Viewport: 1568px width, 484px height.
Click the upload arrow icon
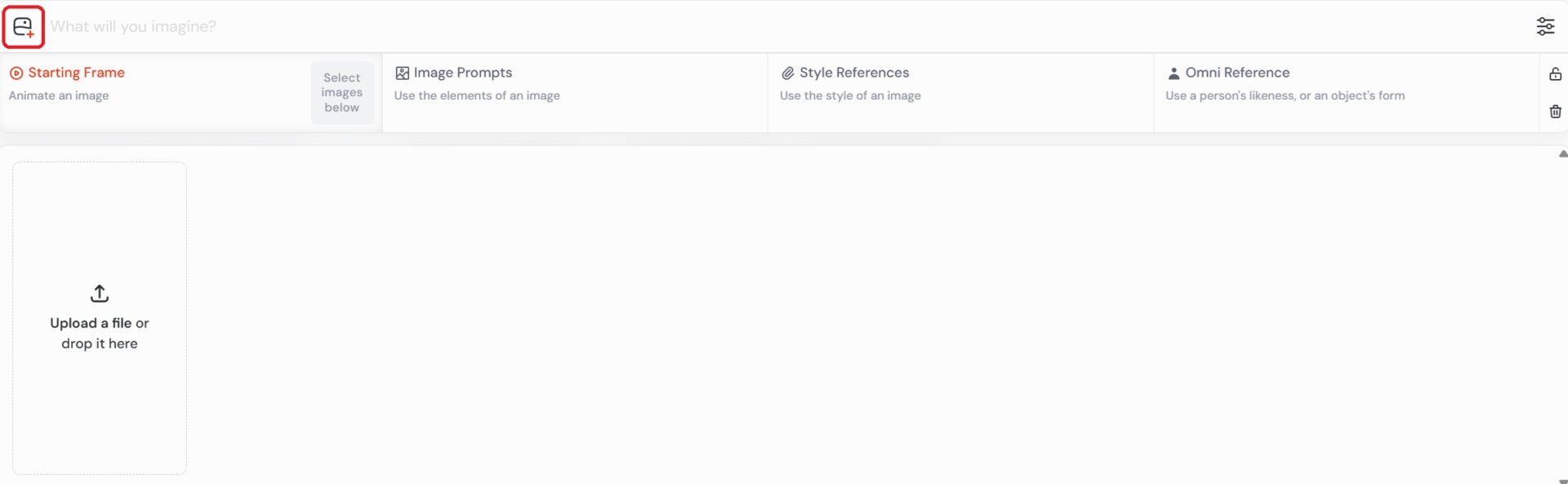click(x=100, y=293)
